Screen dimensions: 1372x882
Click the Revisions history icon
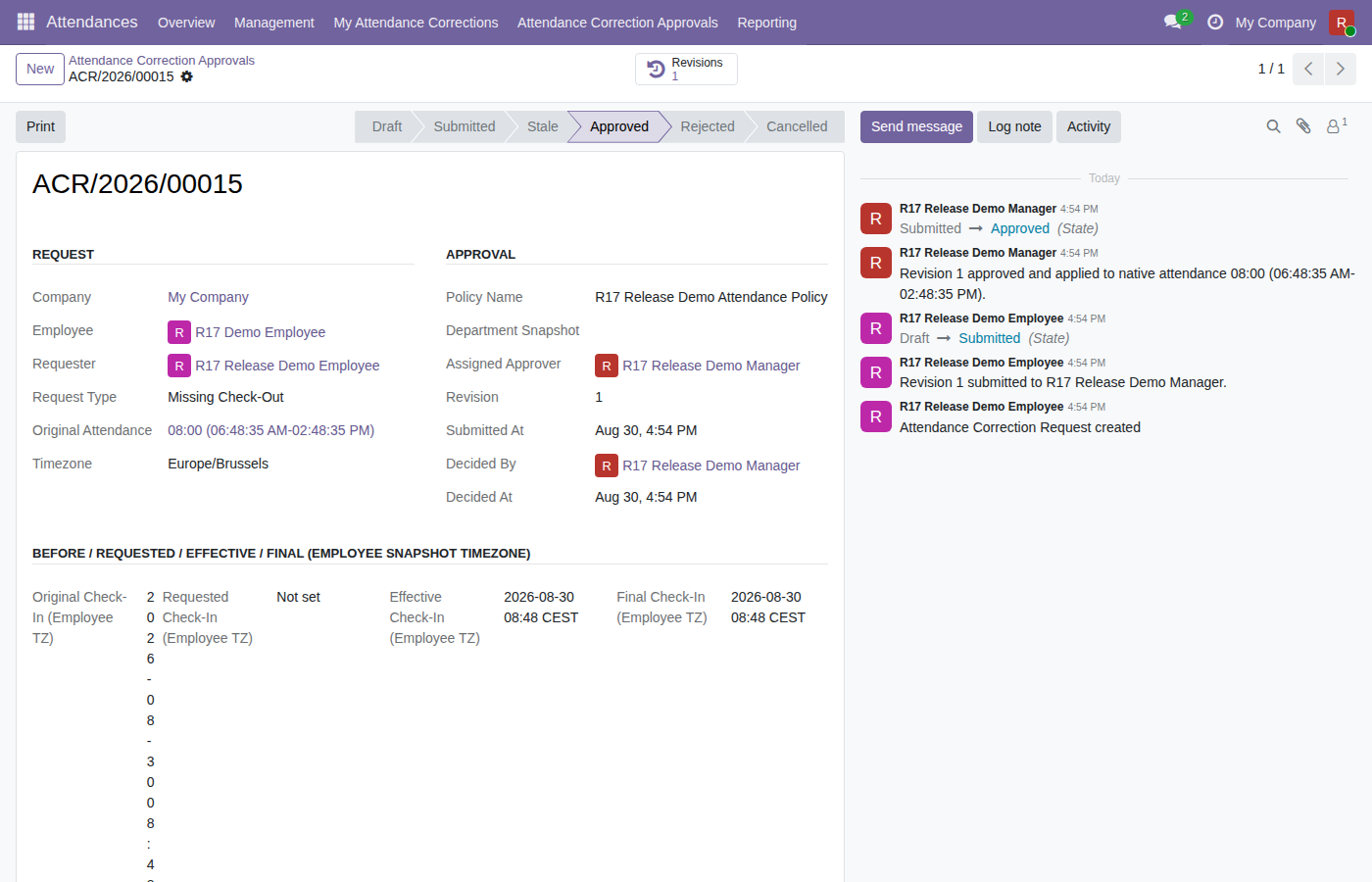click(657, 69)
